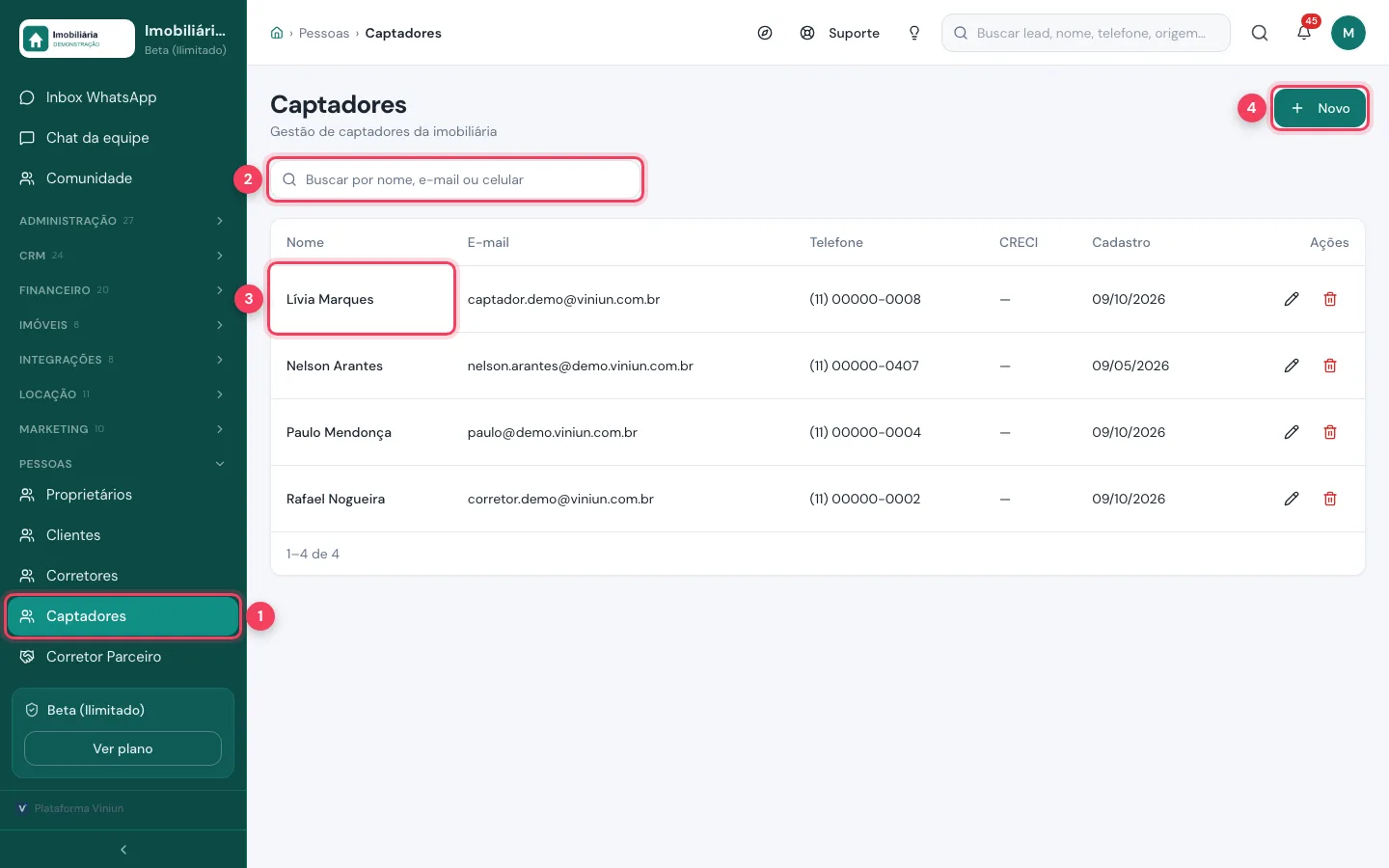This screenshot has height=868, width=1389.
Task: Delete Nelson Arantes with the trash icon
Action: (1330, 366)
